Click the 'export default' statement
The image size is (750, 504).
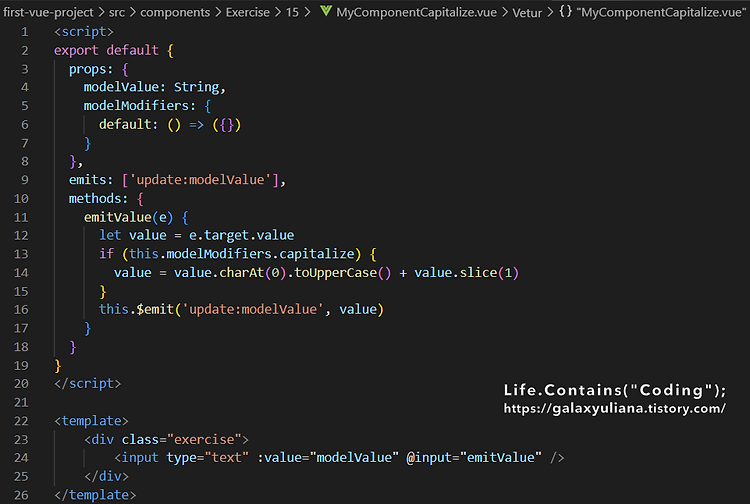tap(106, 50)
